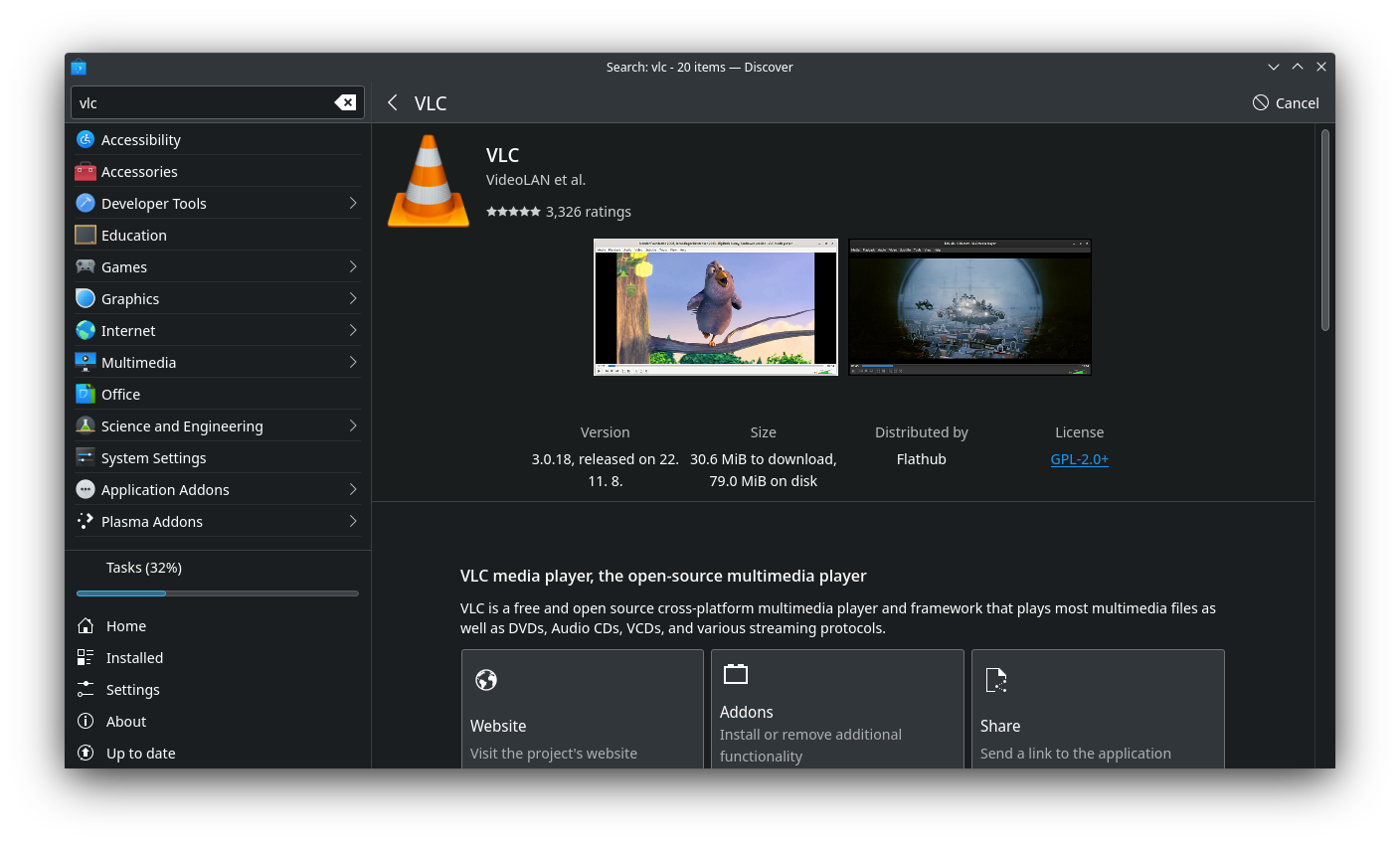
Task: Click the Plasma Addons icon
Action: pos(86,521)
